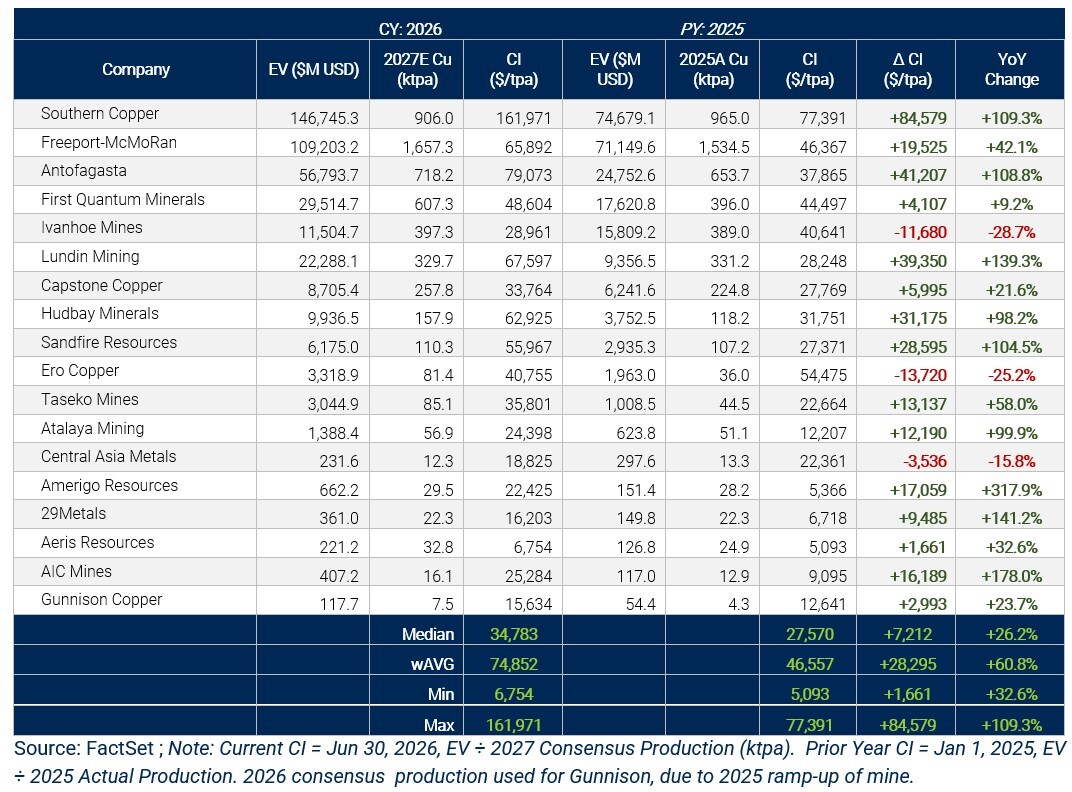Click Capstone Copper company name
Image resolution: width=1072 pixels, height=792 pixels.
tap(102, 285)
